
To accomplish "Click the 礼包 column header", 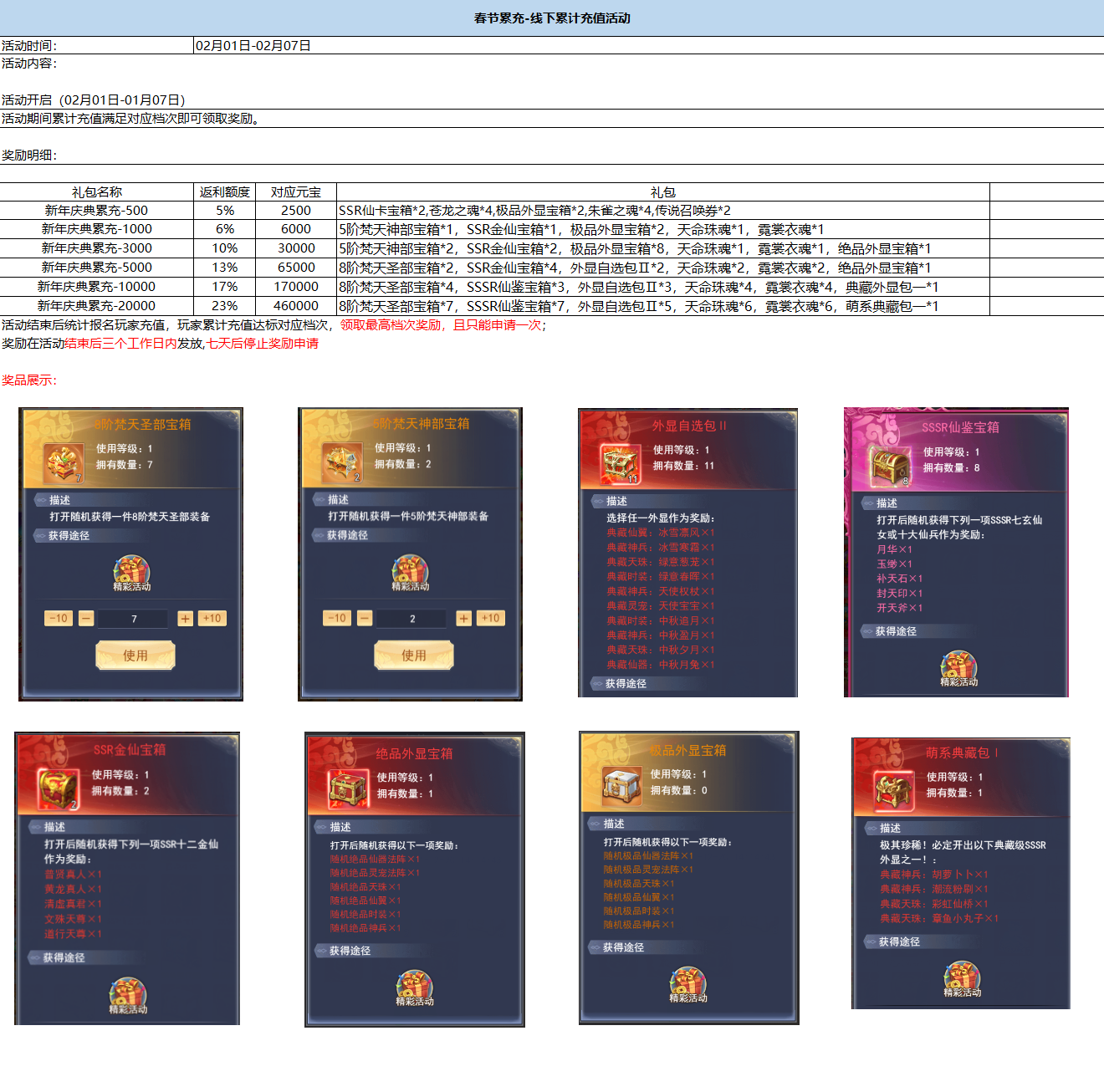I will (662, 191).
